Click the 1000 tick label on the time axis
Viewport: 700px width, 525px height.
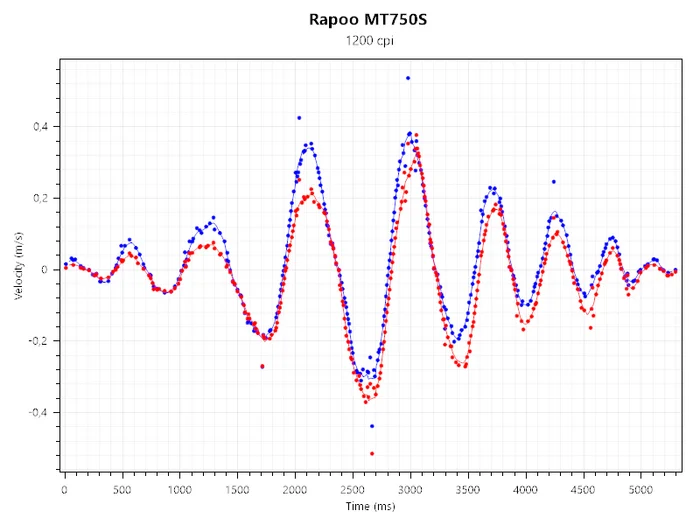click(179, 490)
